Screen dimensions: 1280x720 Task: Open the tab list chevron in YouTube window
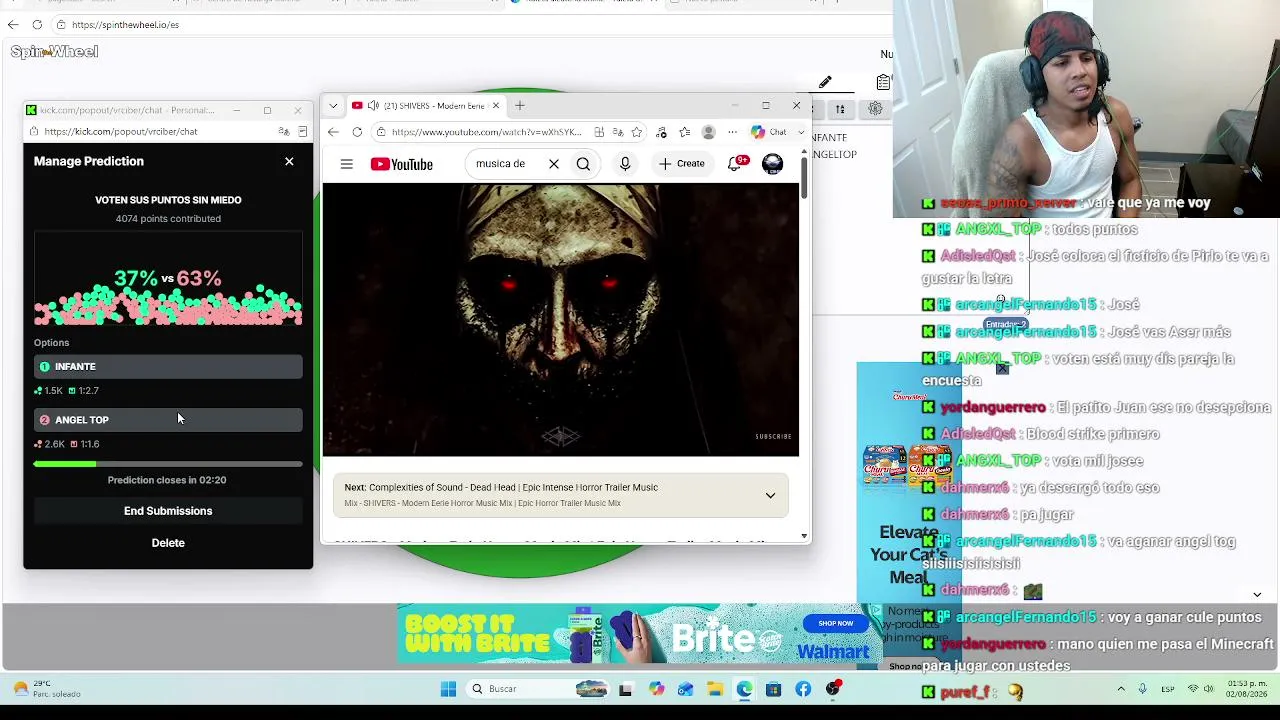pyautogui.click(x=333, y=105)
